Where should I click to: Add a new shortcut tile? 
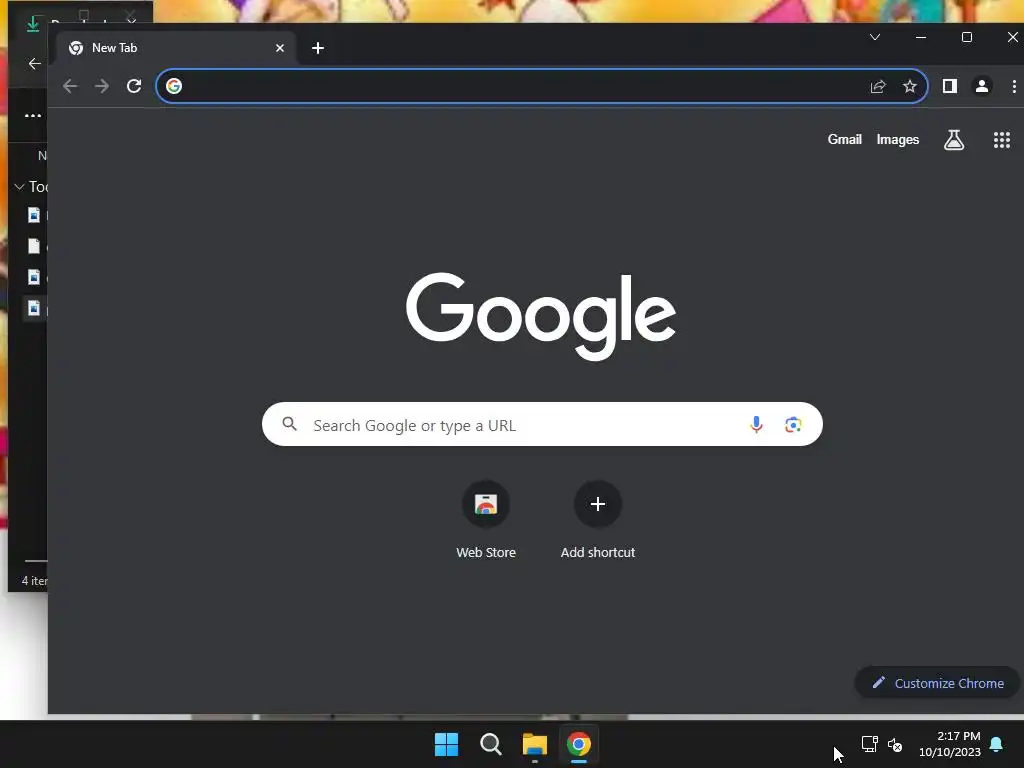click(598, 520)
